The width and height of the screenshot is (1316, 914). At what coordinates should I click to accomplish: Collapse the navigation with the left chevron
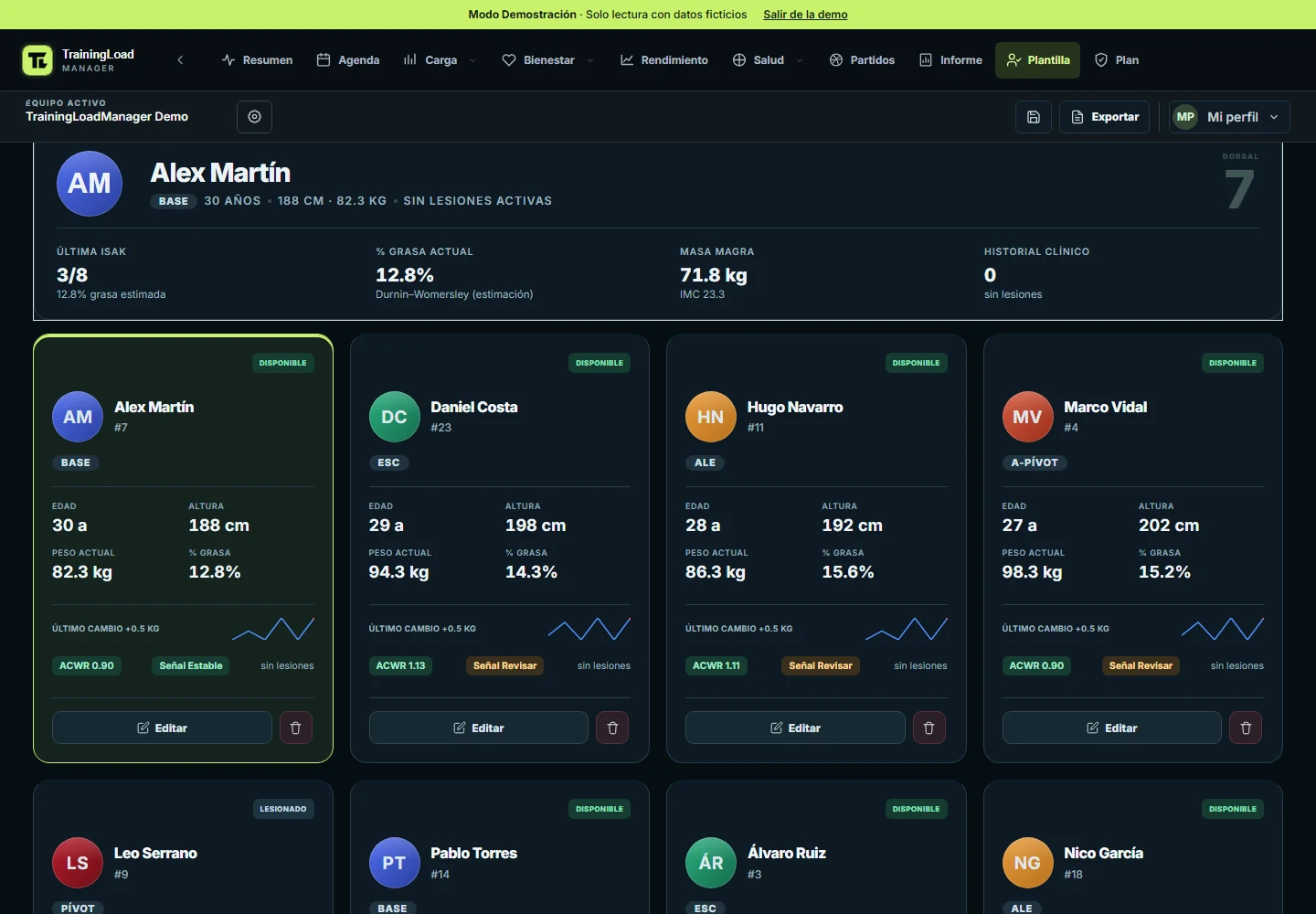[x=180, y=60]
